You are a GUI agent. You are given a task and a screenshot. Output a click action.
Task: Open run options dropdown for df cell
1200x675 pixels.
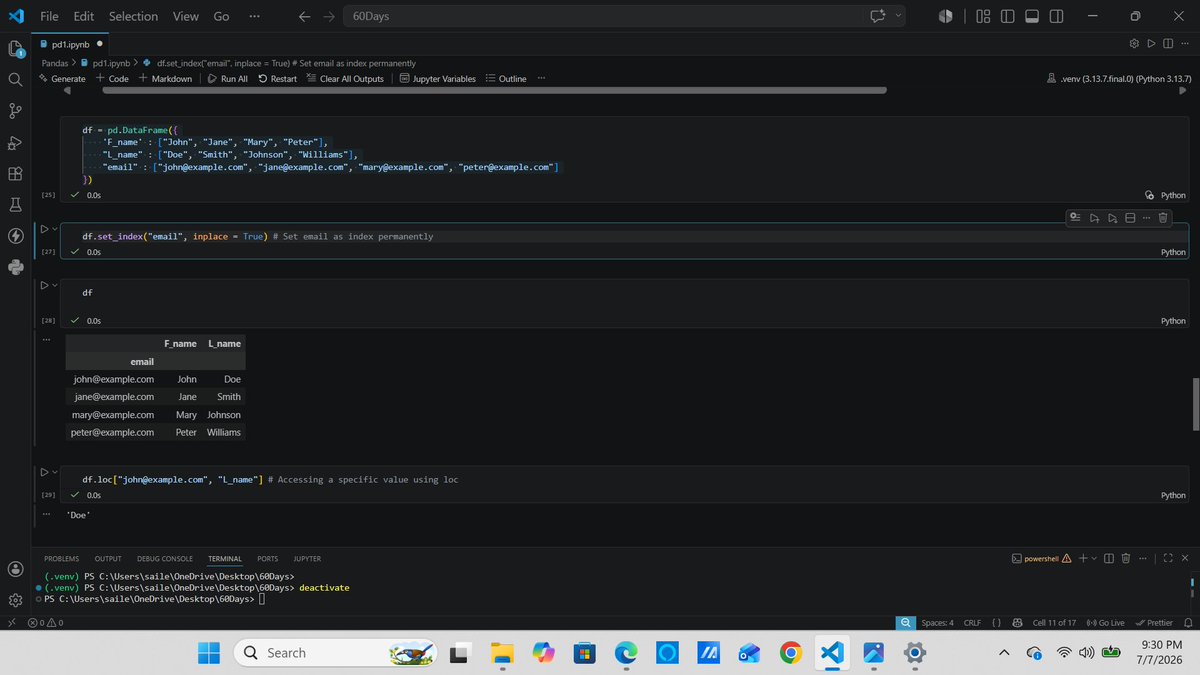point(55,285)
